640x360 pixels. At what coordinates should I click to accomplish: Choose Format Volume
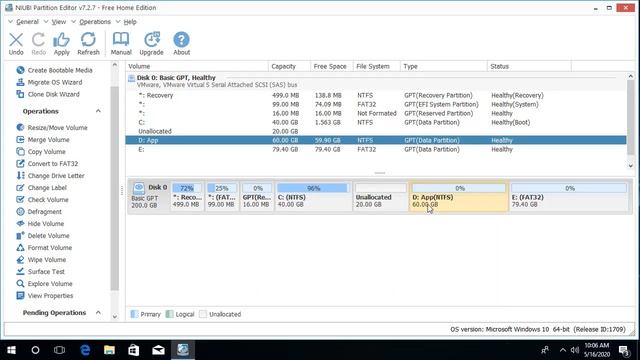44,248
